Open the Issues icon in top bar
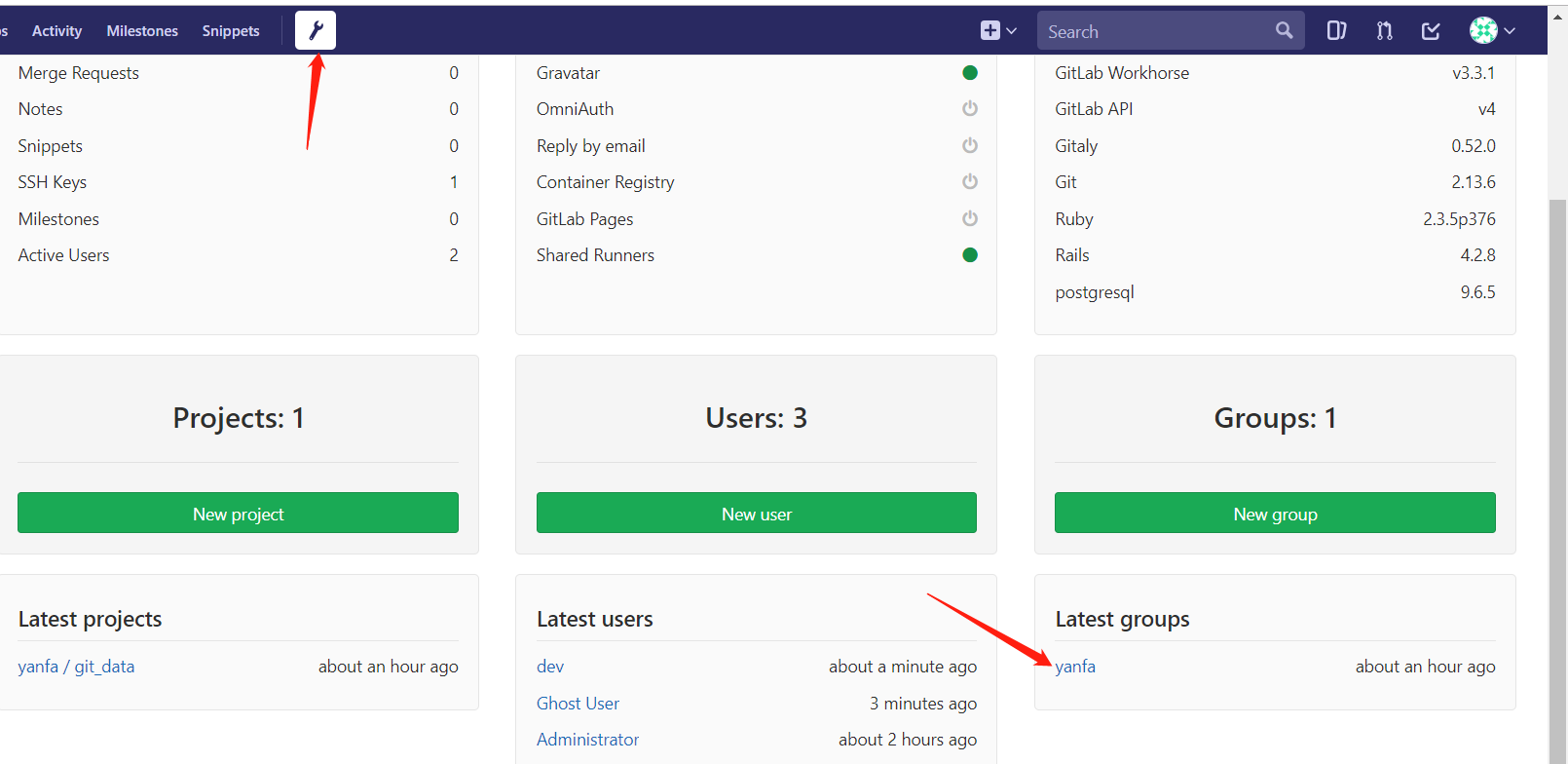This screenshot has height=764, width=1568. [1336, 31]
